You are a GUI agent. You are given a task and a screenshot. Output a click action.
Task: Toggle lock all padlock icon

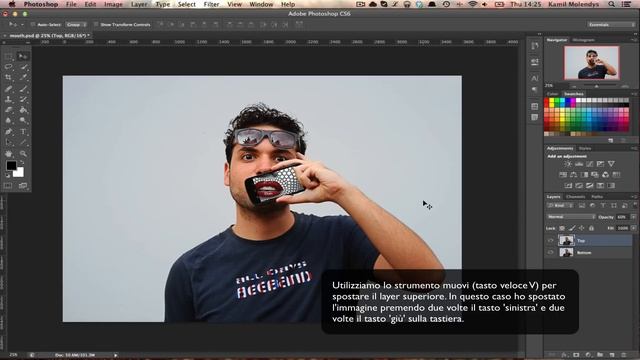(x=591, y=228)
